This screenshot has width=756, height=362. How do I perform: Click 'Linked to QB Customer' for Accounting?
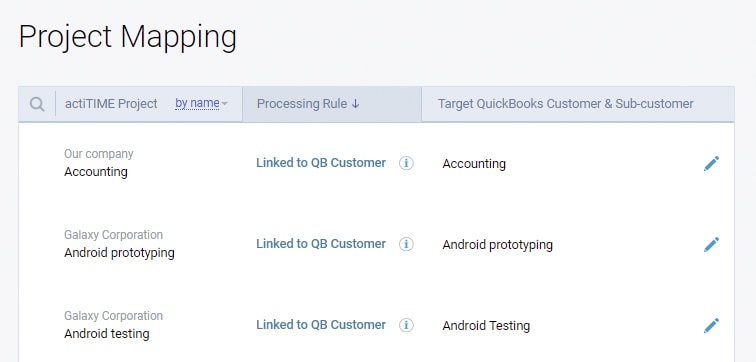pyautogui.click(x=321, y=163)
